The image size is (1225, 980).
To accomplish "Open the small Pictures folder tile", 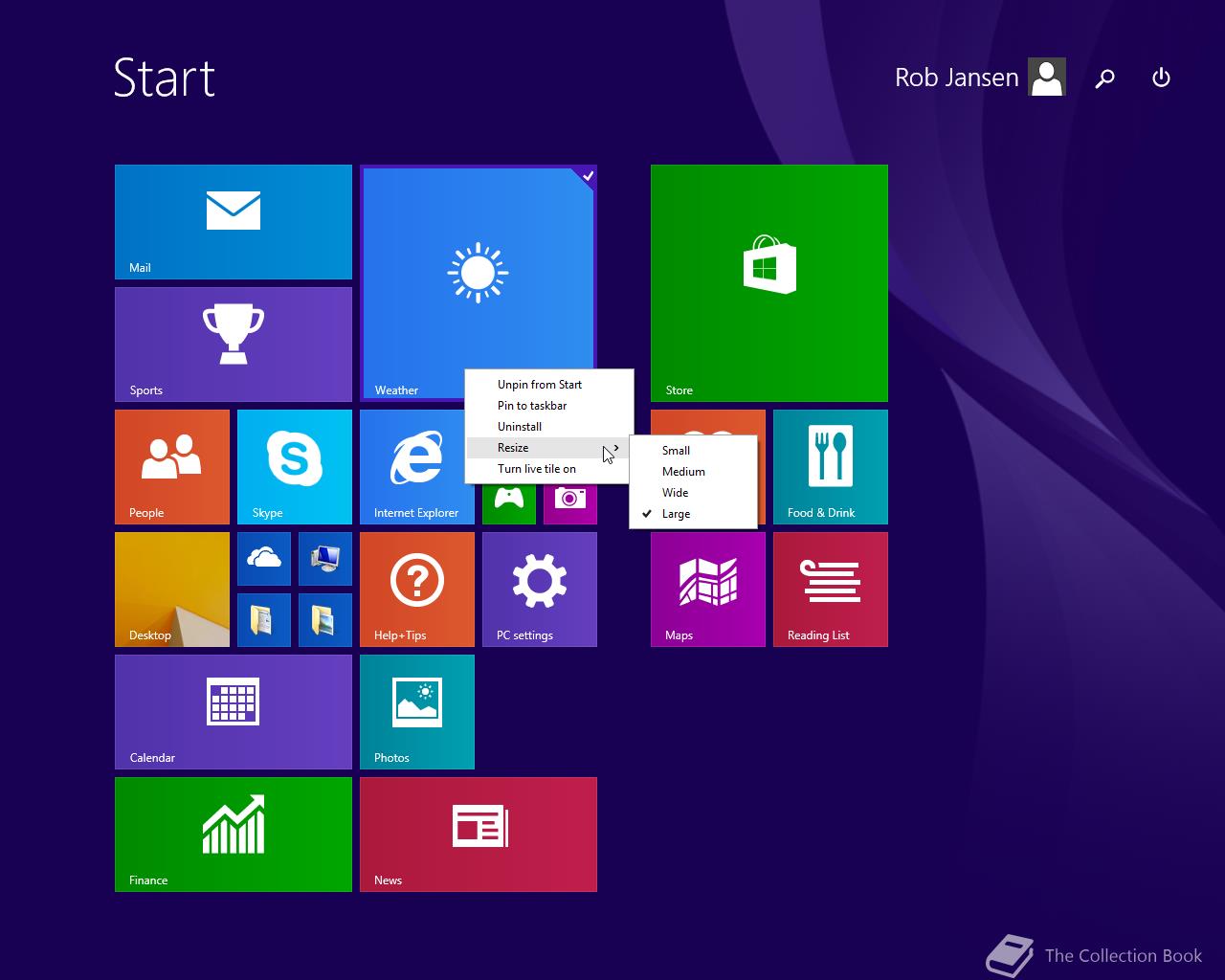I will 325,620.
